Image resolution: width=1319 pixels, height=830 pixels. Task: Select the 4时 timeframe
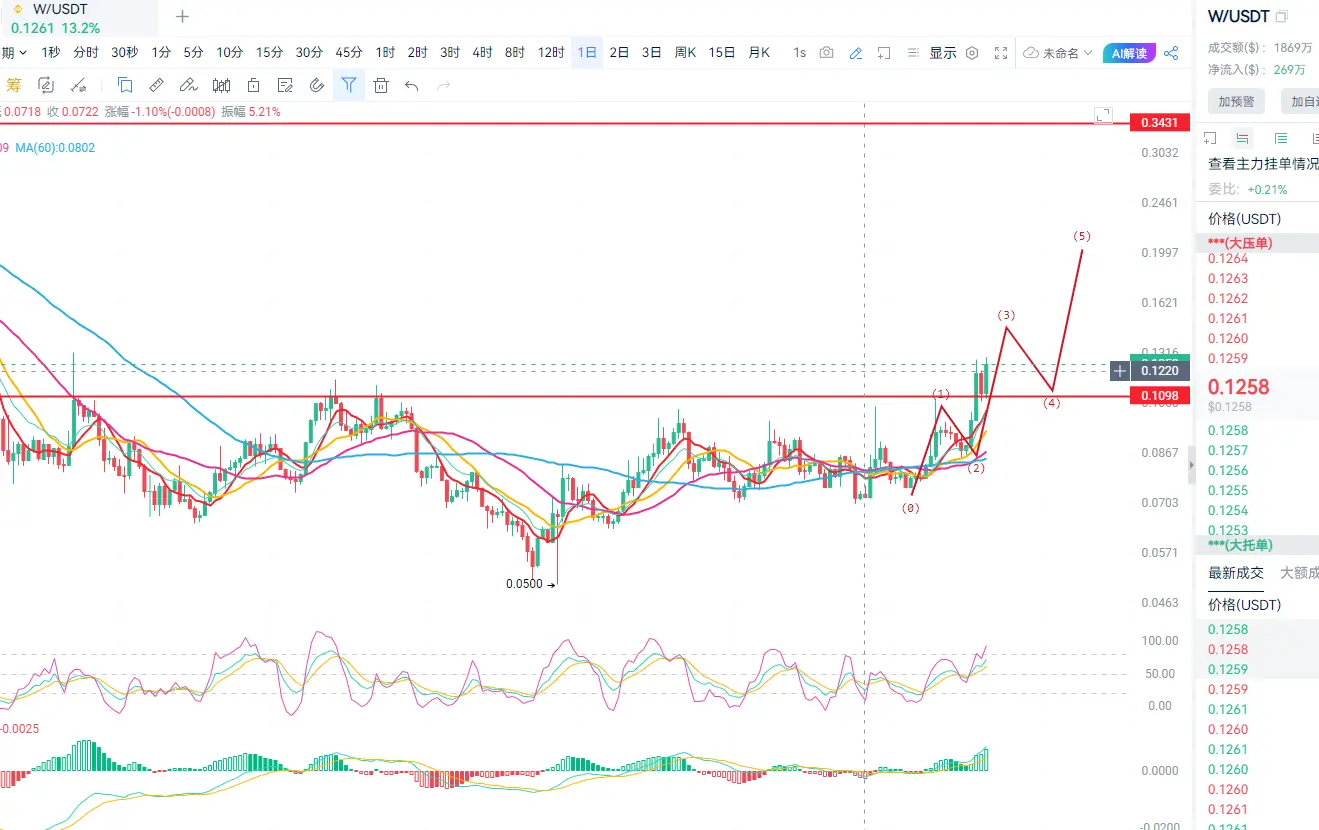[482, 53]
